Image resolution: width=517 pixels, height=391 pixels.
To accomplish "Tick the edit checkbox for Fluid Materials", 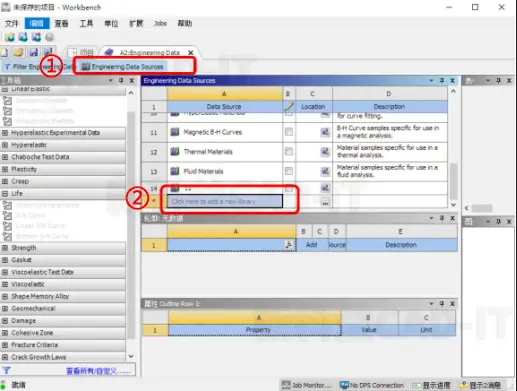I will click(x=289, y=171).
